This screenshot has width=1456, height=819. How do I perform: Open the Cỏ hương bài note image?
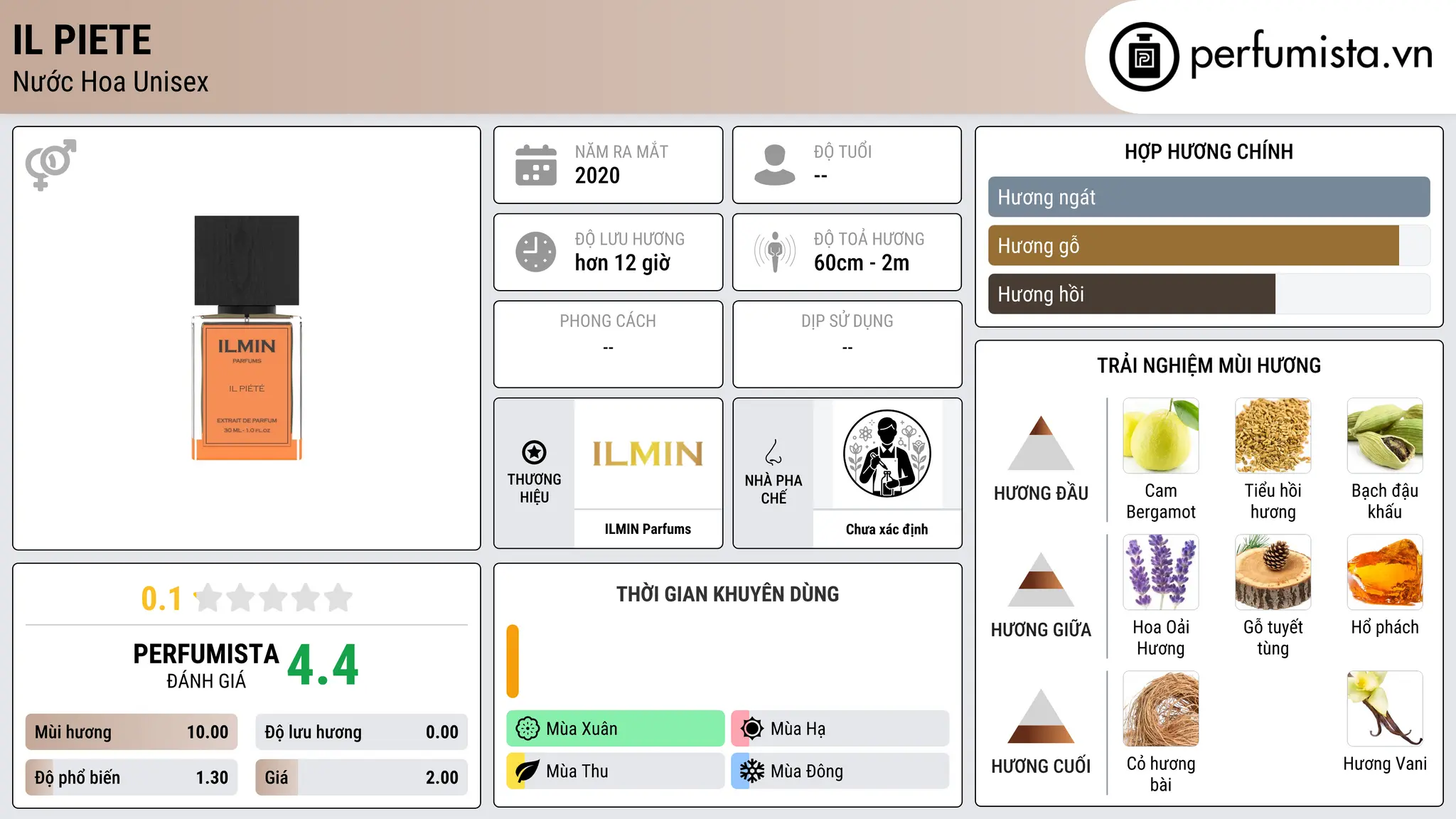click(1161, 709)
